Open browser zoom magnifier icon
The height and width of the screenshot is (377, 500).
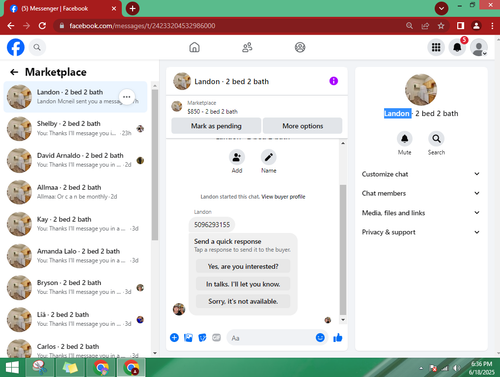[x=409, y=26]
